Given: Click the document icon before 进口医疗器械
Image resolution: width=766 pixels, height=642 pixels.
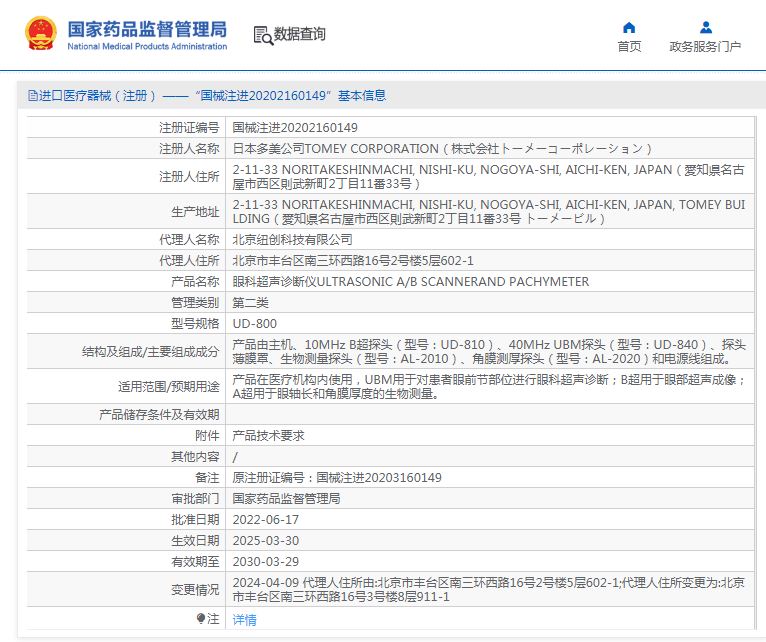Looking at the screenshot, I should tap(33, 95).
